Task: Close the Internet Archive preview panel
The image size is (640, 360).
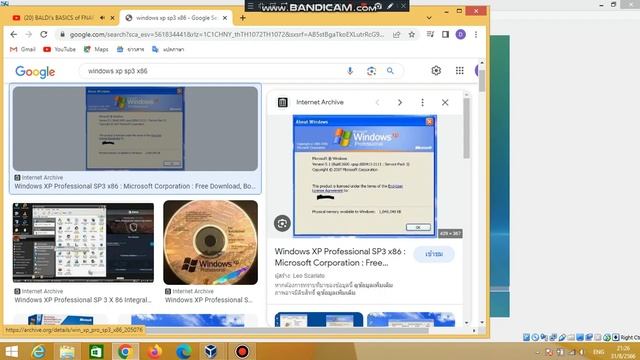Action: [445, 102]
